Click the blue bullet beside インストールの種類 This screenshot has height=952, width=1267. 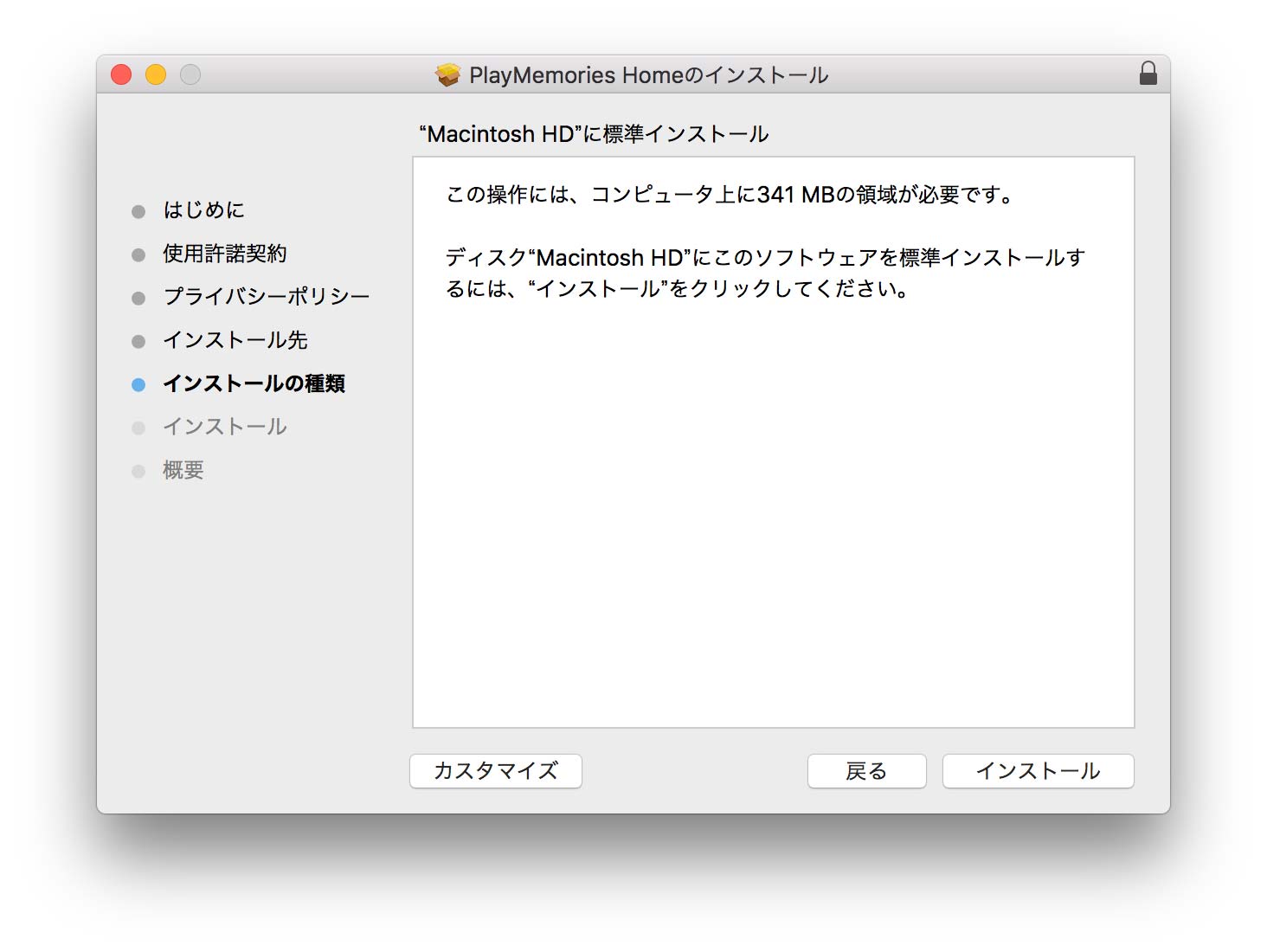(138, 385)
